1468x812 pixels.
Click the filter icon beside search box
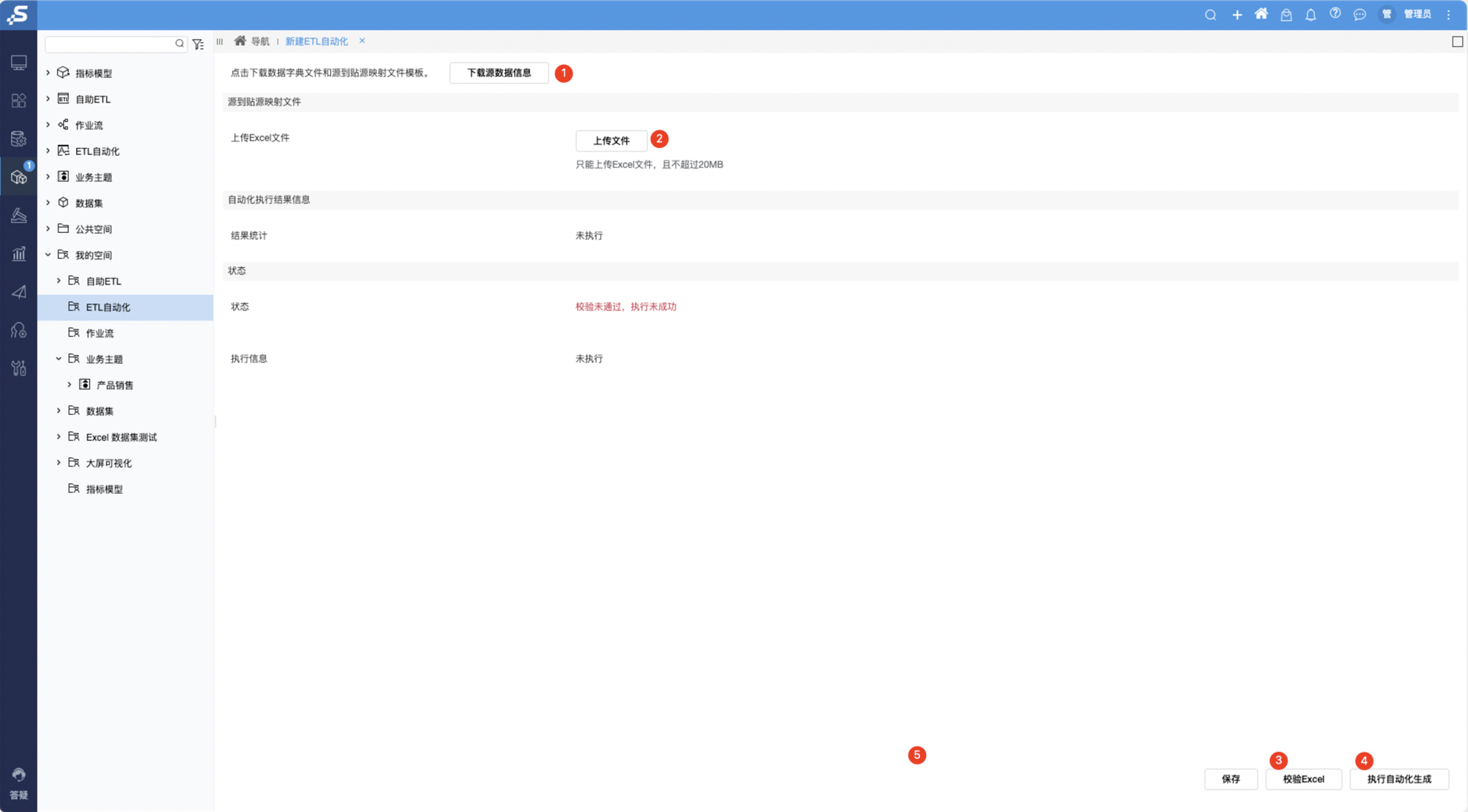(198, 44)
